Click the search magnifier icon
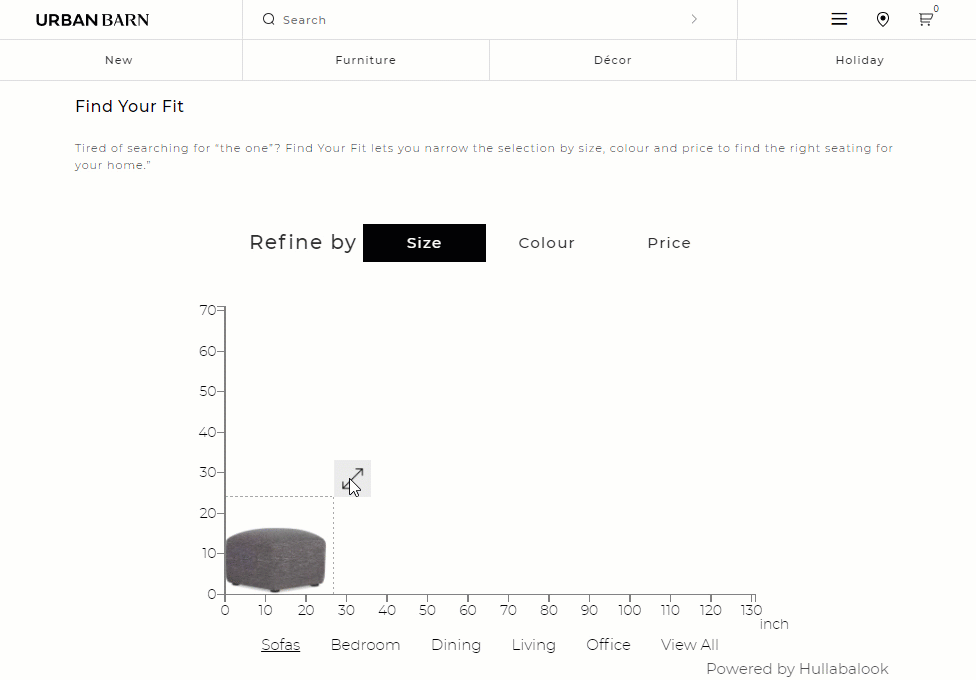The image size is (976, 680). (x=268, y=19)
